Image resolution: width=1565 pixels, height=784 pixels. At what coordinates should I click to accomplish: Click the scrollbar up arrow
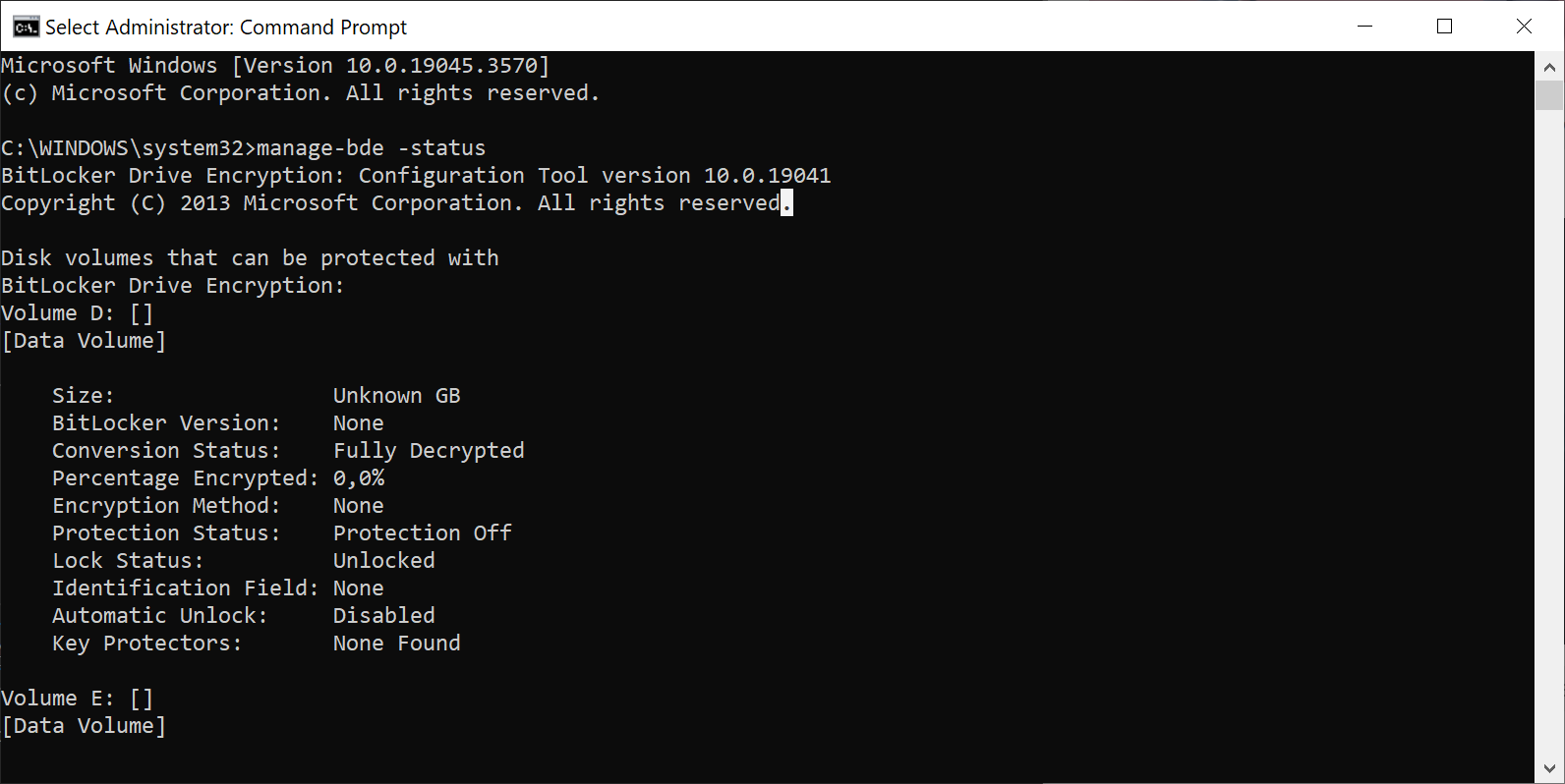click(1549, 67)
